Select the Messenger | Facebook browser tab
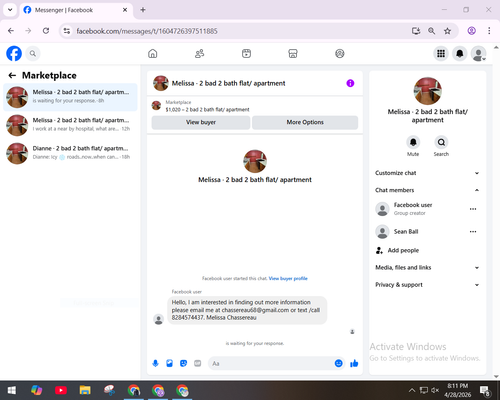Viewport: 500px width, 400px height. pos(76,10)
